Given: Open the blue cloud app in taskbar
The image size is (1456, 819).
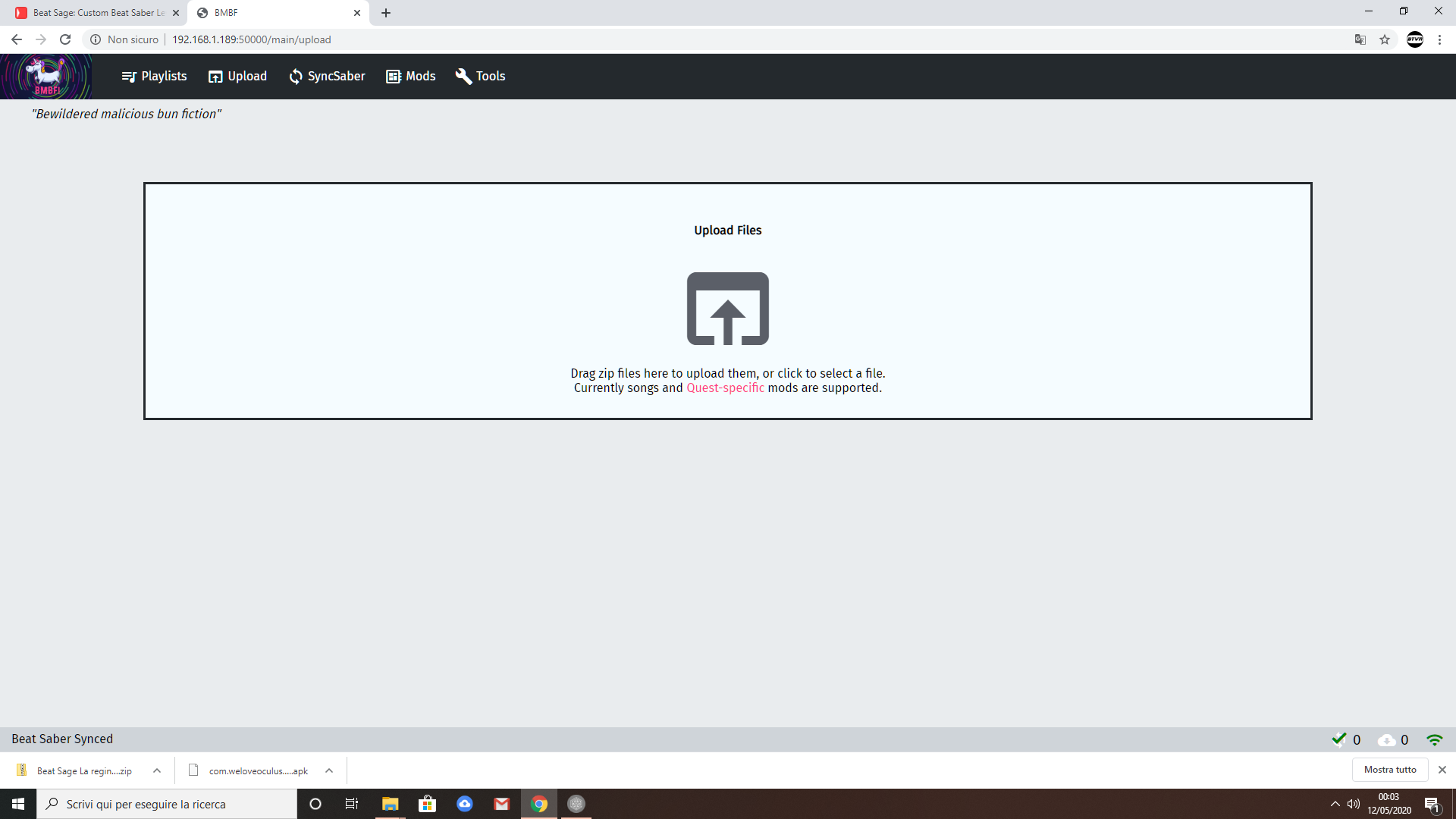Looking at the screenshot, I should click(x=465, y=804).
